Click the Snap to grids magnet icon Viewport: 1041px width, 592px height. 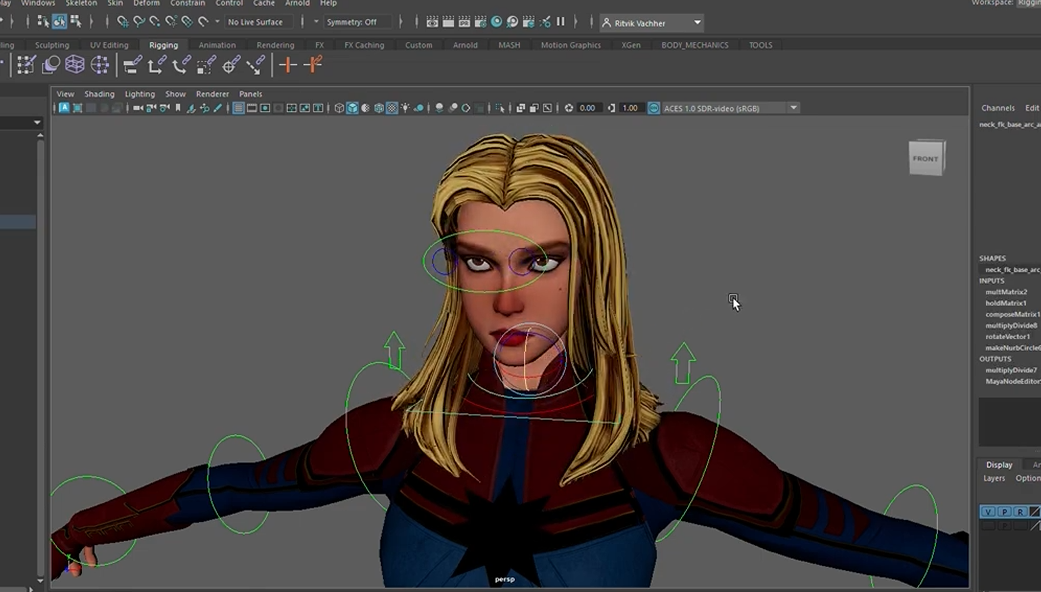click(122, 22)
